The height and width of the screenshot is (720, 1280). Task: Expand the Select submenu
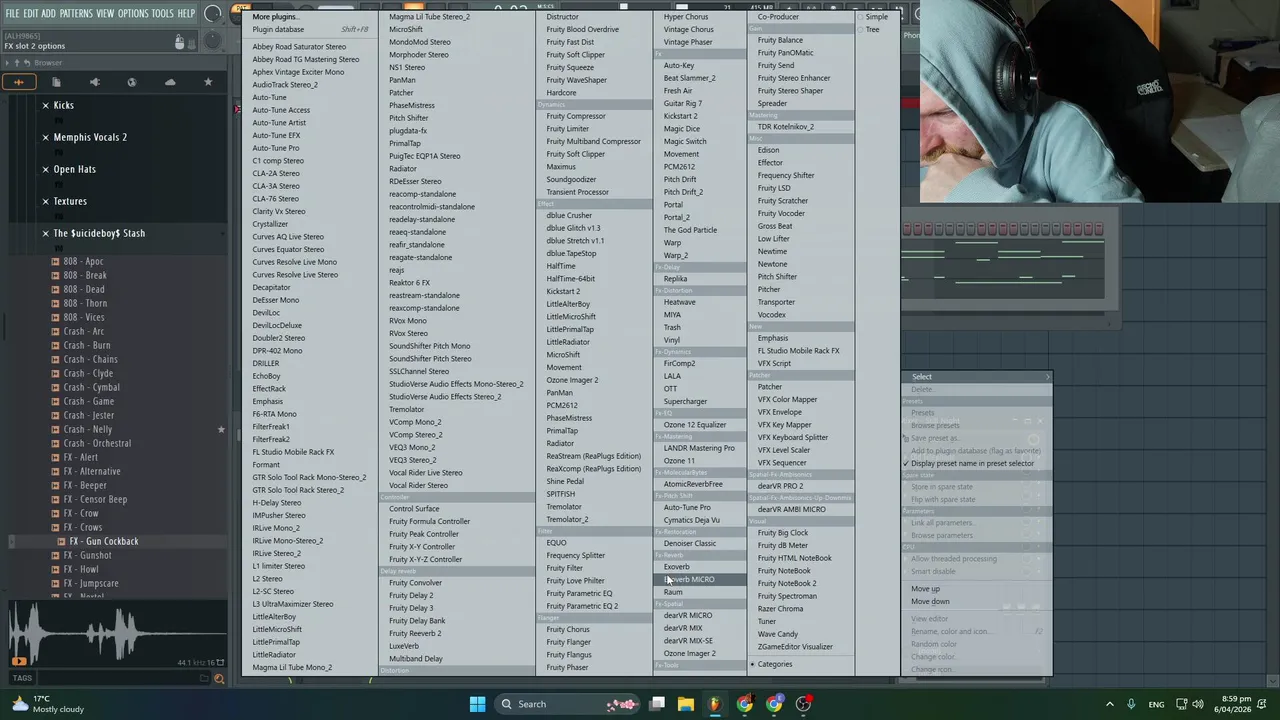pyautogui.click(x=976, y=377)
